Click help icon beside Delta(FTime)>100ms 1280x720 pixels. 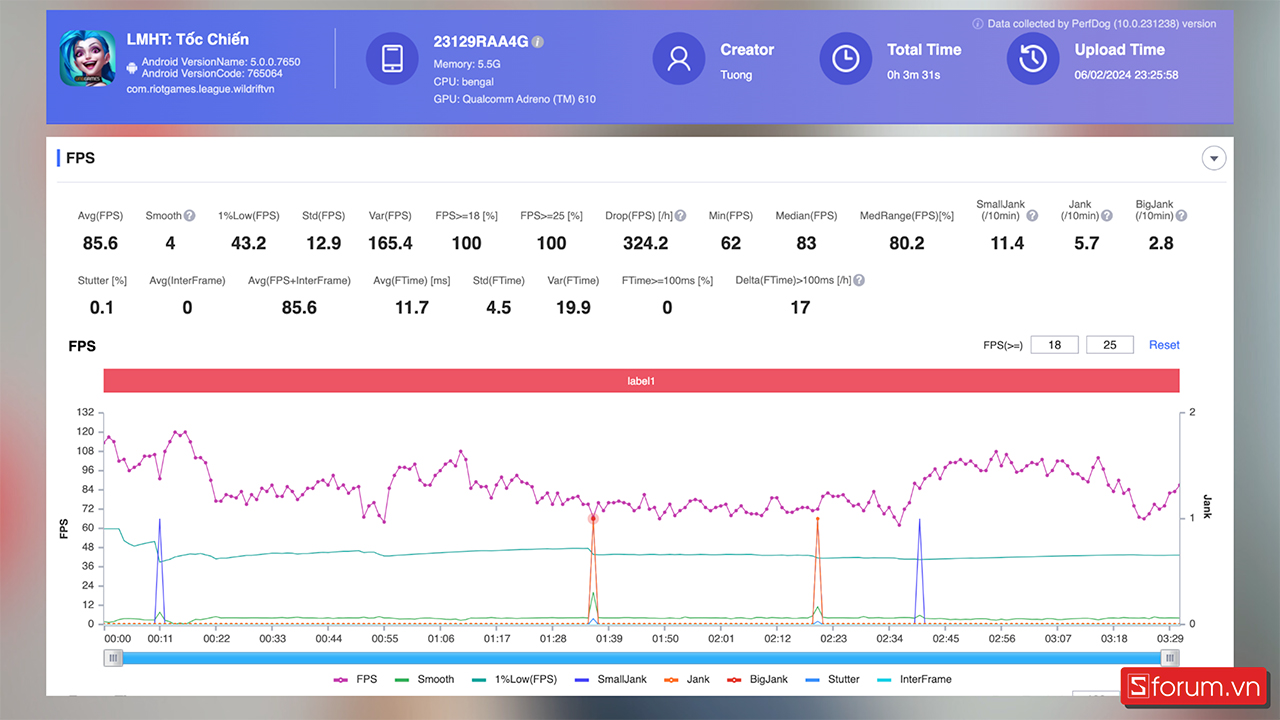[858, 281]
